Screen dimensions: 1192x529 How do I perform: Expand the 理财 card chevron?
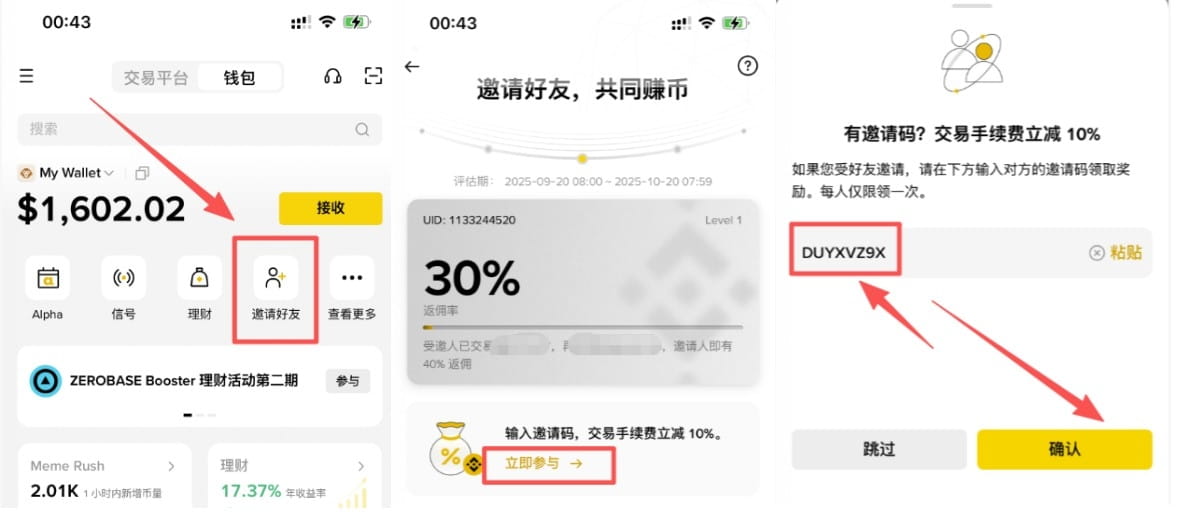pyautogui.click(x=362, y=466)
